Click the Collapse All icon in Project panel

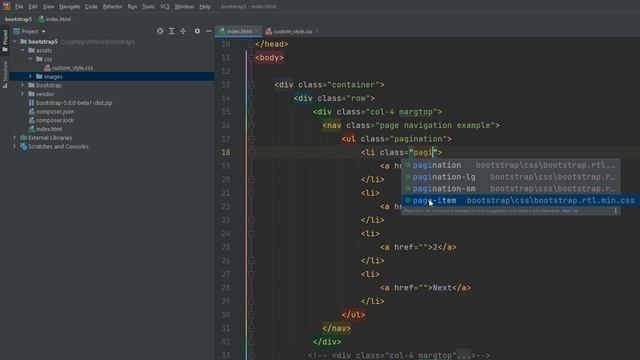(183, 31)
